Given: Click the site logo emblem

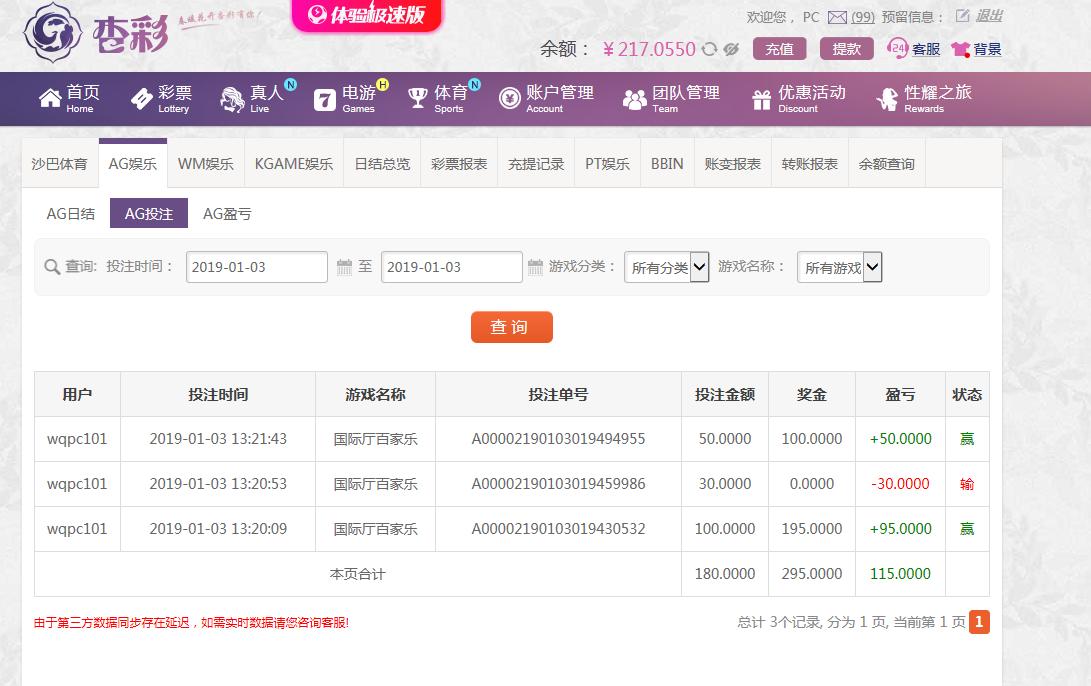Looking at the screenshot, I should pos(52,32).
